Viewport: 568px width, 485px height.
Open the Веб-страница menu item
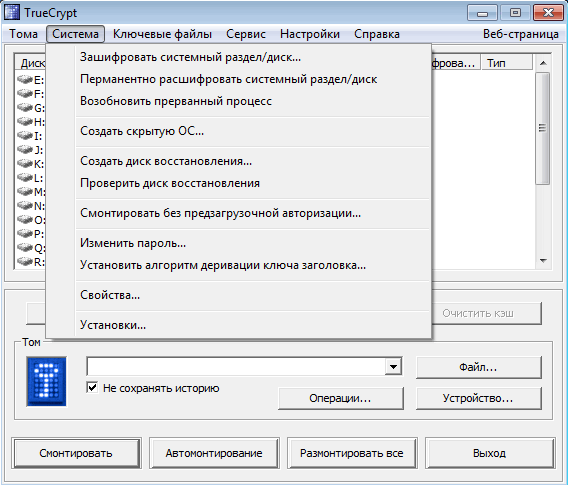[x=521, y=34]
